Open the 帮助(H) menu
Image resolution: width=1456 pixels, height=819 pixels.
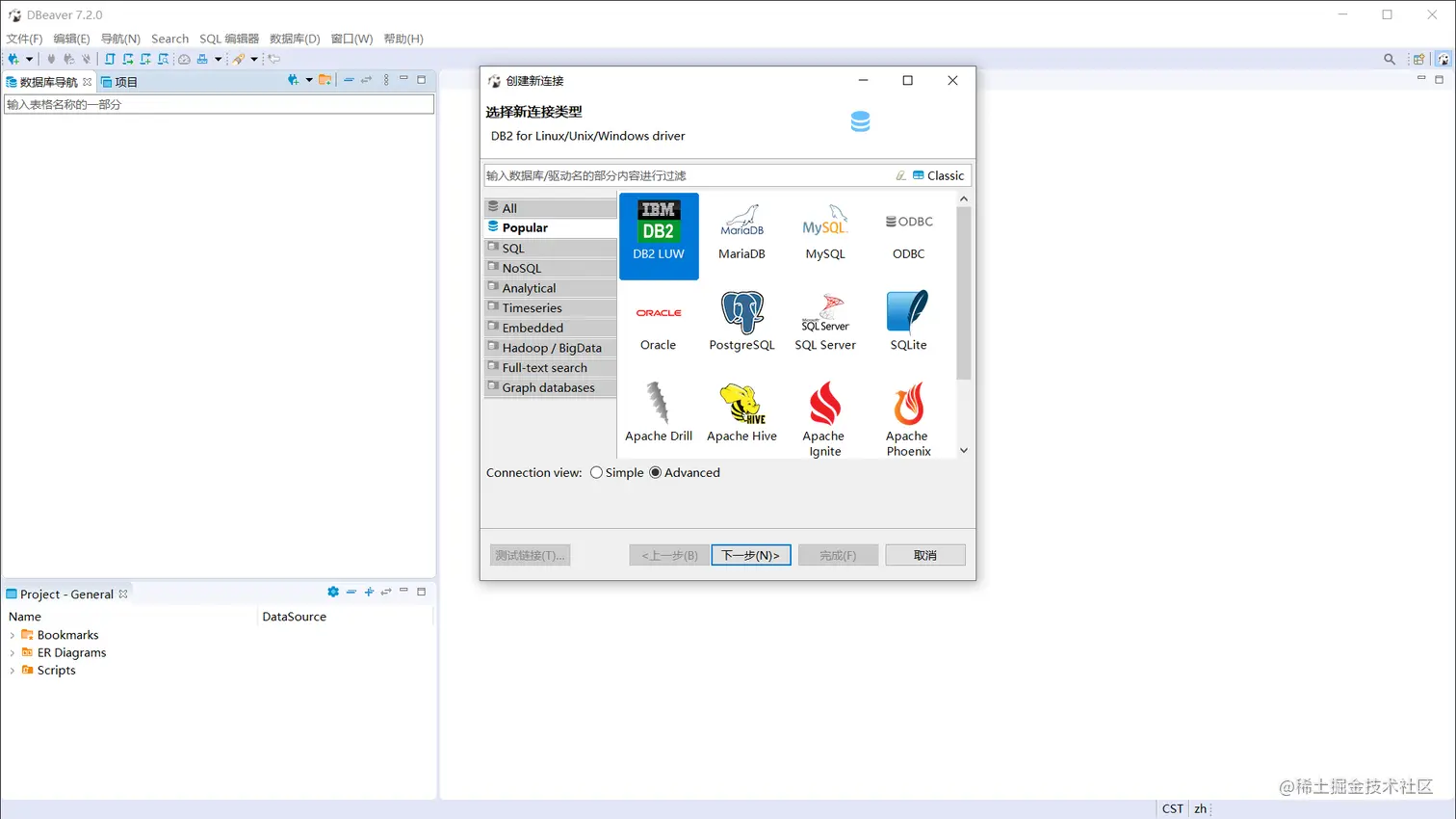[403, 39]
